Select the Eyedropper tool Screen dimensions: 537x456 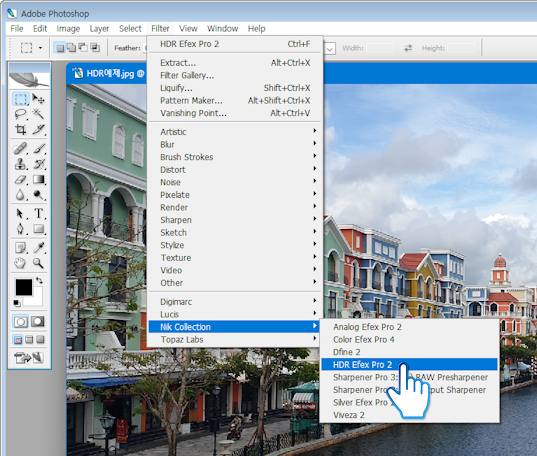tap(38, 247)
